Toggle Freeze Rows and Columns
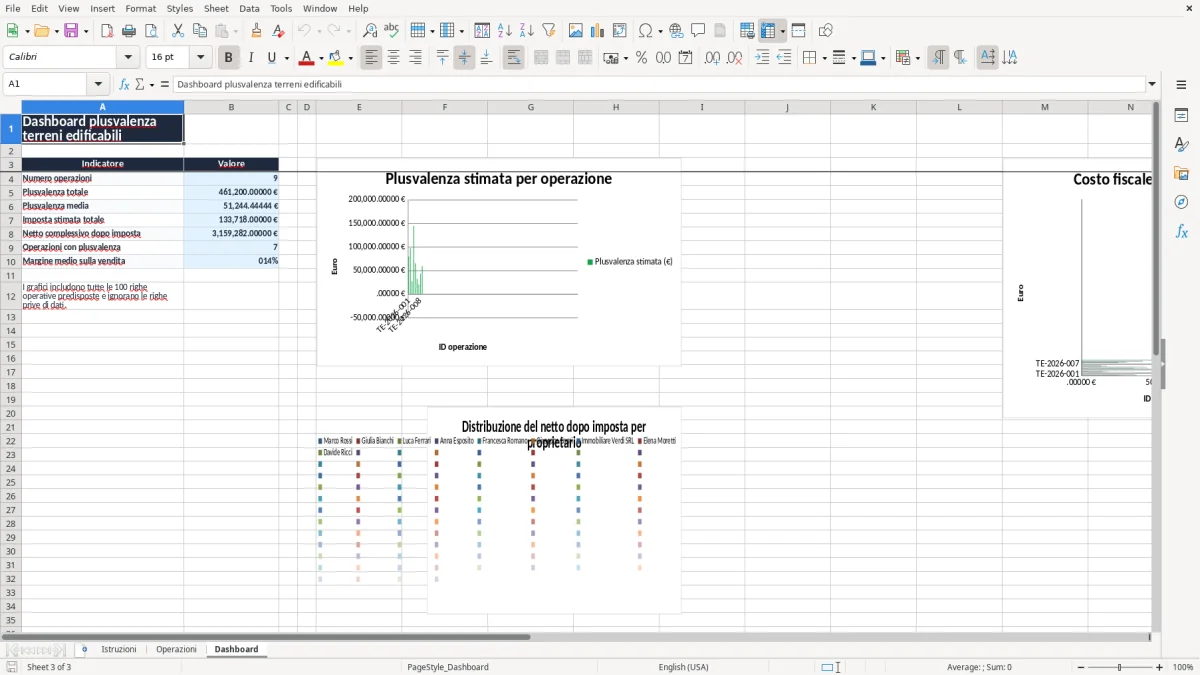 pyautogui.click(x=768, y=31)
